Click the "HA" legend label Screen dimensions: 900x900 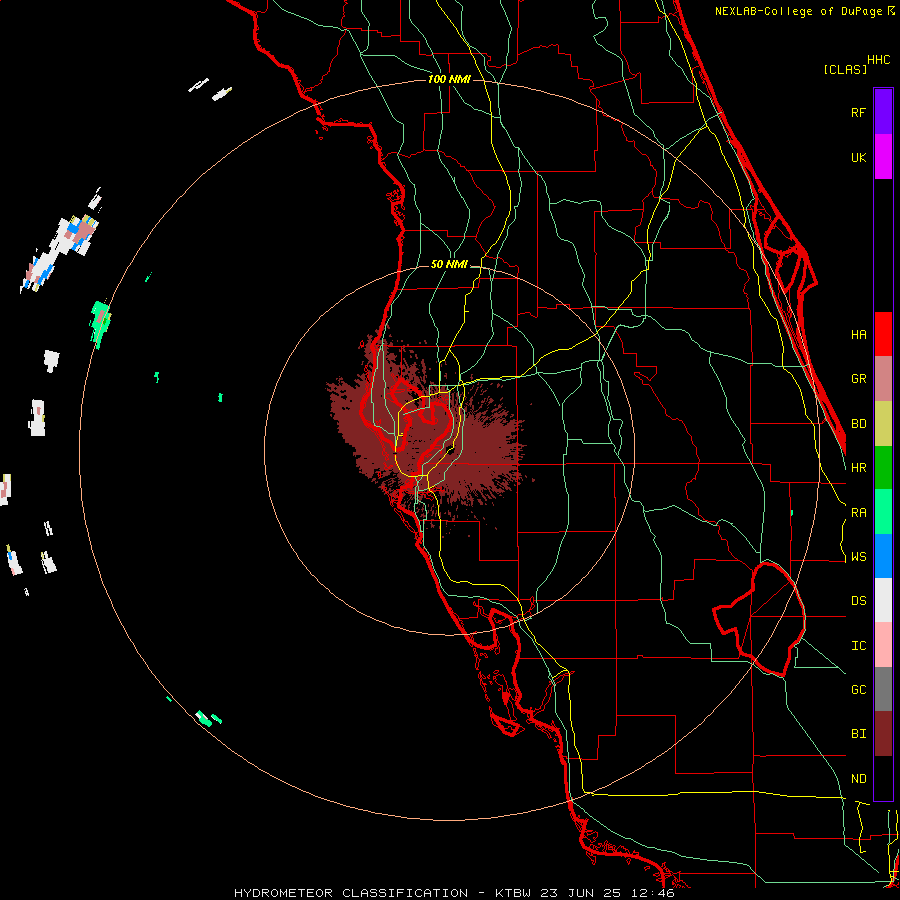pos(858,334)
